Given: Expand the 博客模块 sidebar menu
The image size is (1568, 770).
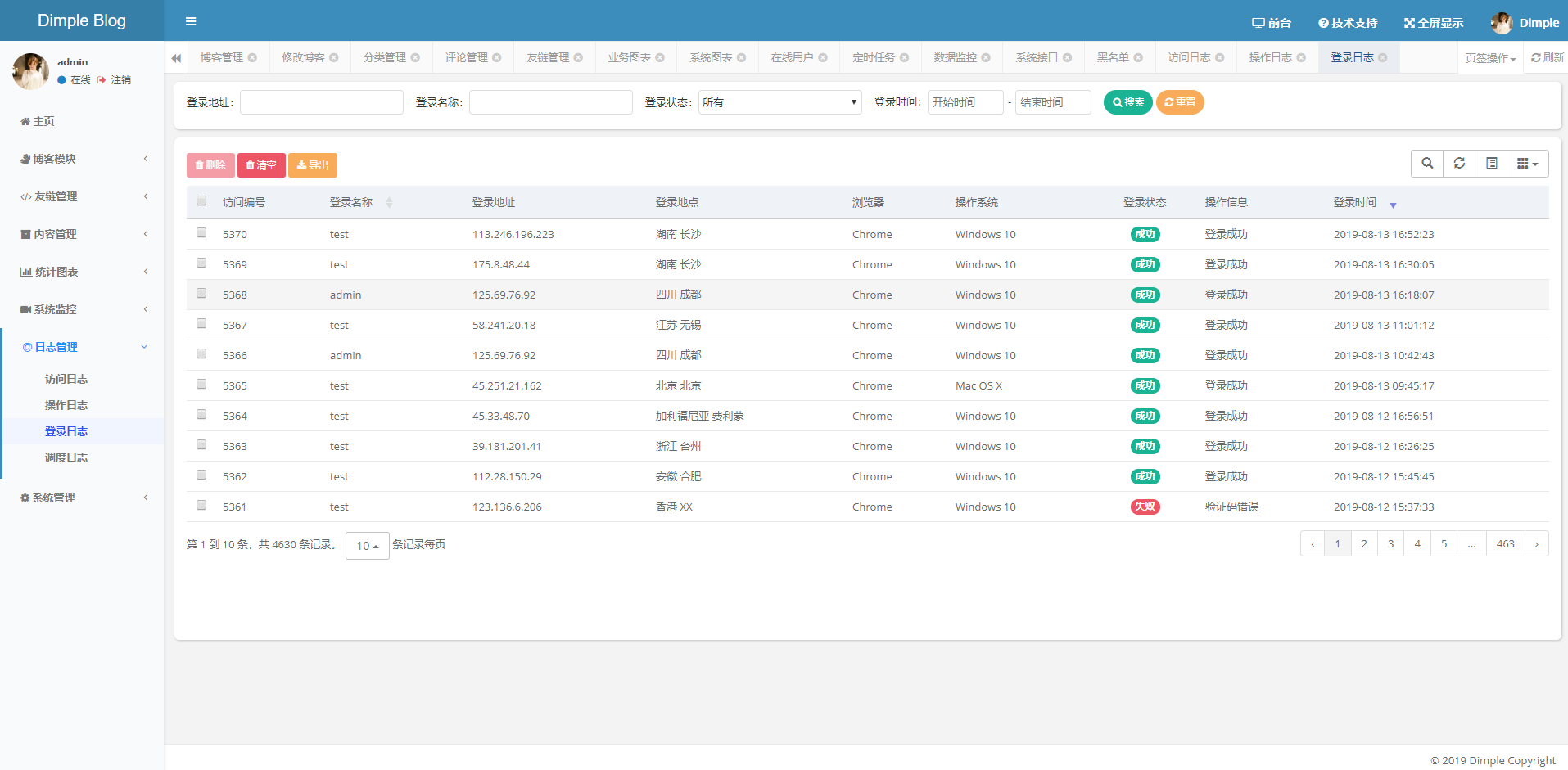Looking at the screenshot, I should 82,159.
